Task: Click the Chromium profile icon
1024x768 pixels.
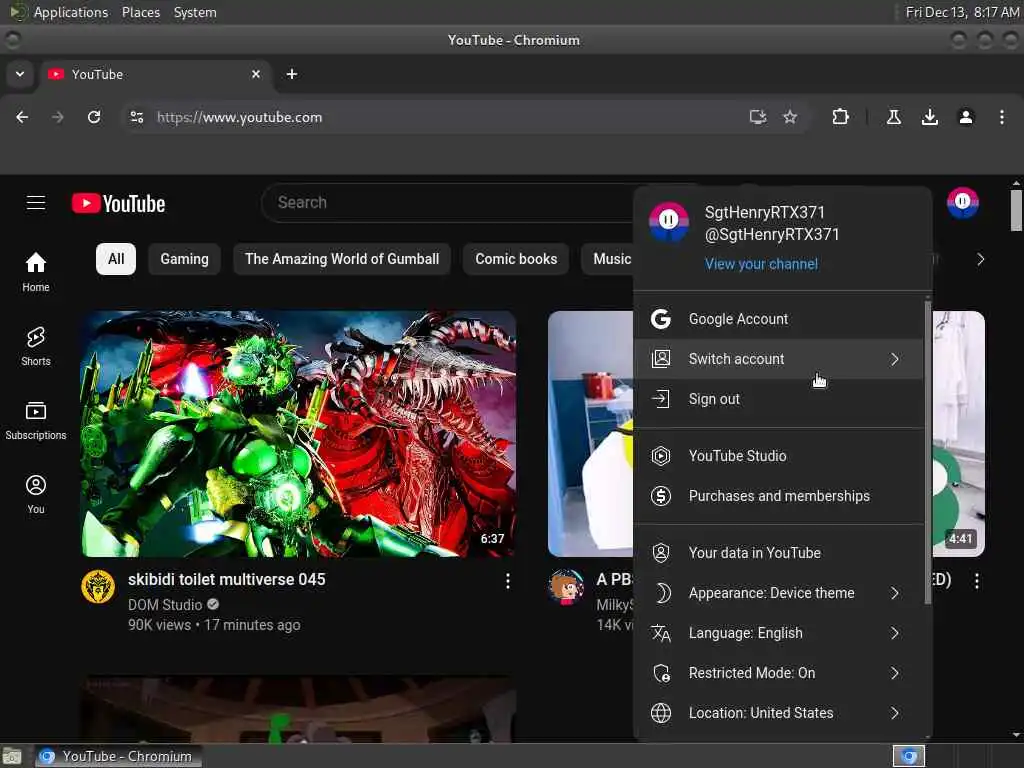Action: pos(966,117)
